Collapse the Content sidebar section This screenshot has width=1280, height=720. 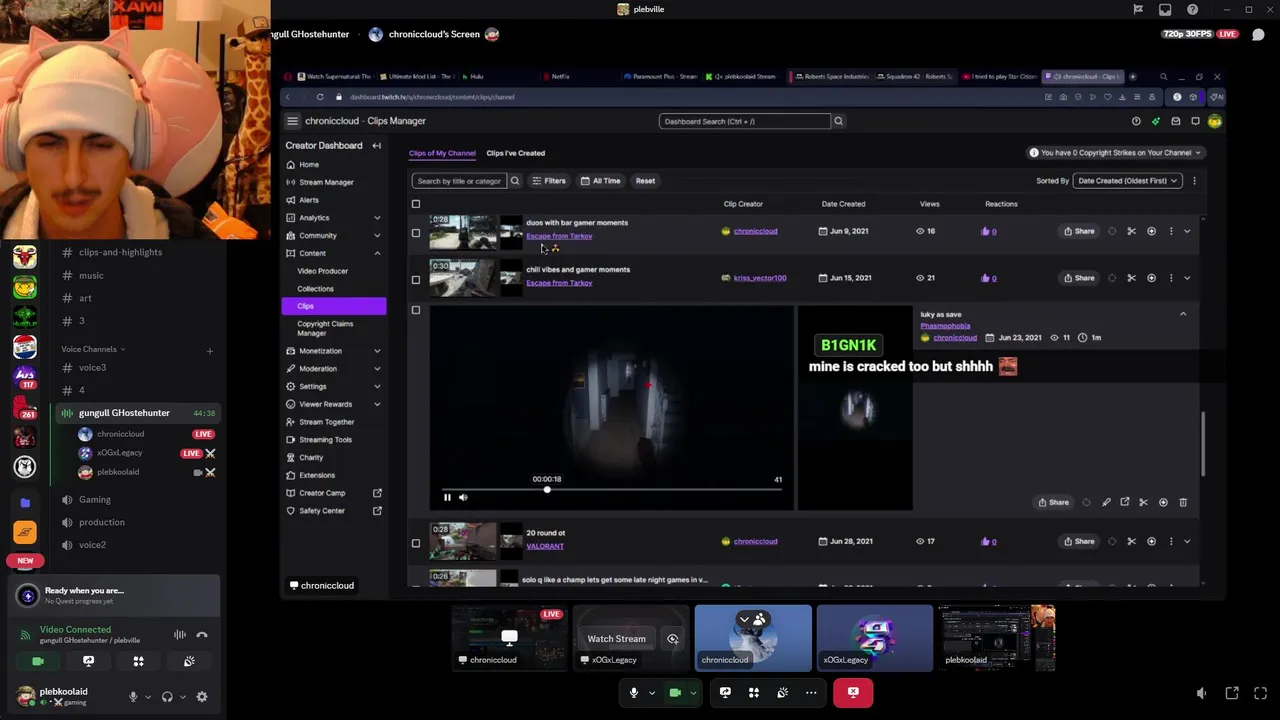pyautogui.click(x=377, y=253)
